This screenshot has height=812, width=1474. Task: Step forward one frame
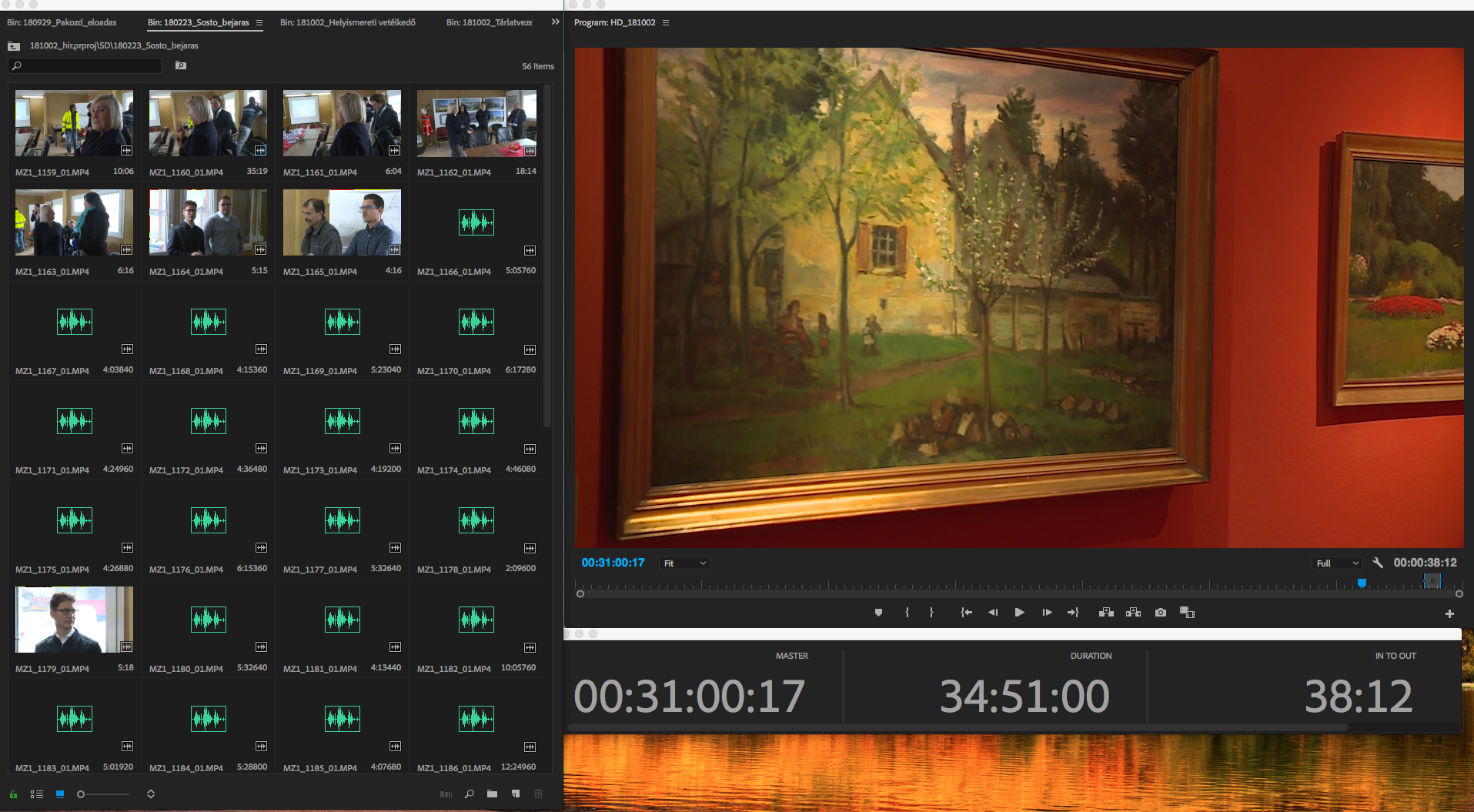pyautogui.click(x=1047, y=613)
